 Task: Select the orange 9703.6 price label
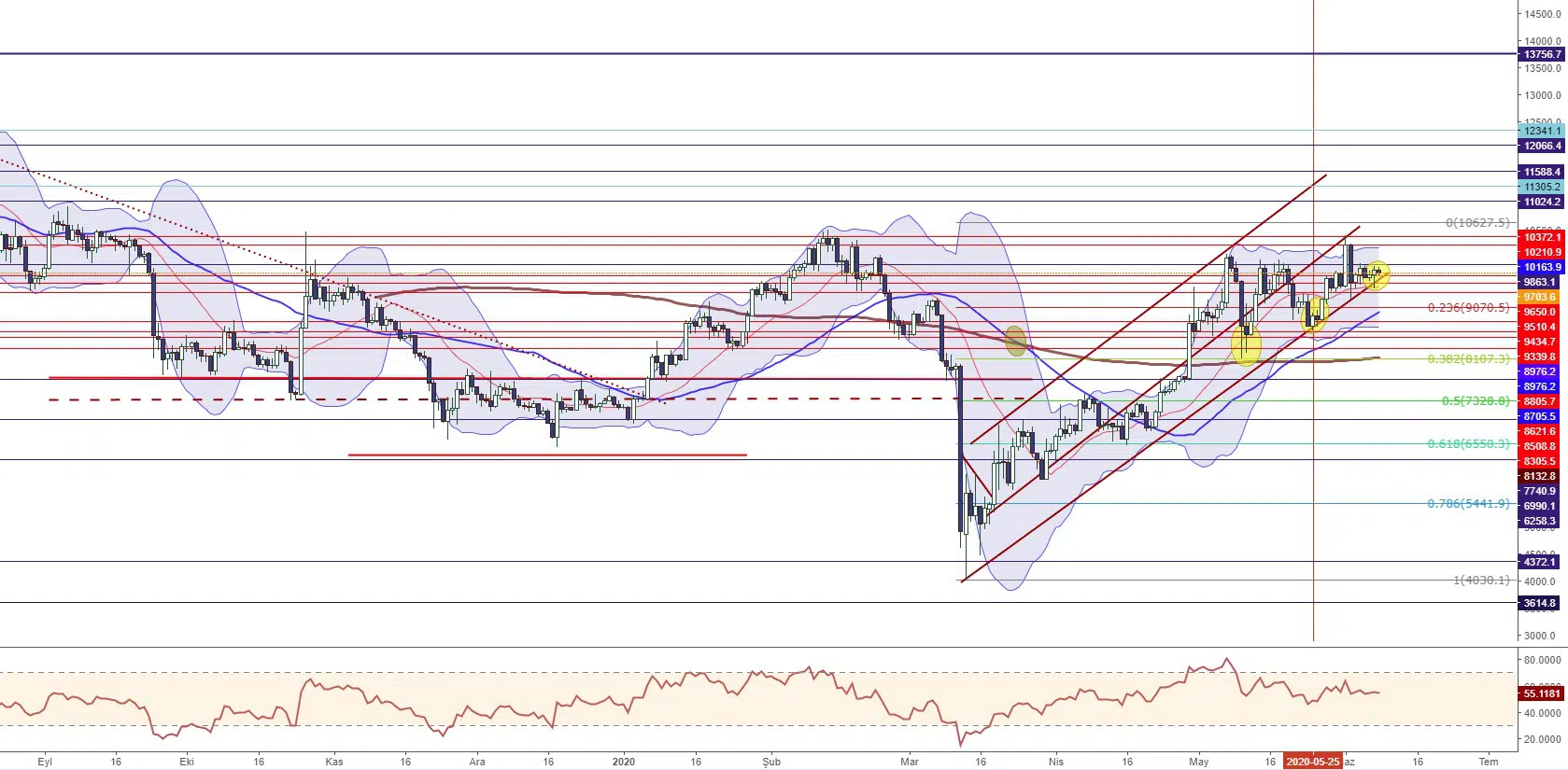tap(1540, 297)
